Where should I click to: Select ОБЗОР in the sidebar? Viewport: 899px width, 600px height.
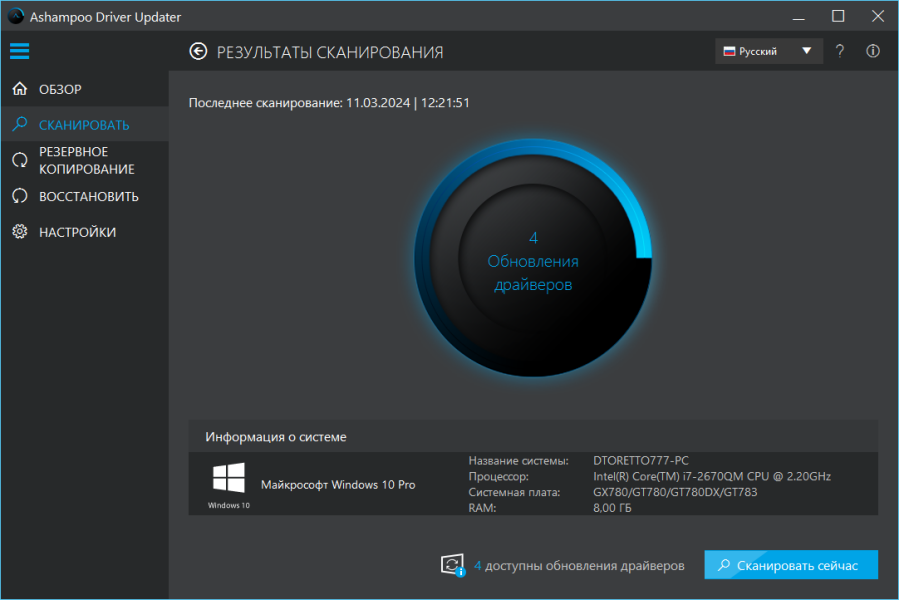click(x=85, y=89)
